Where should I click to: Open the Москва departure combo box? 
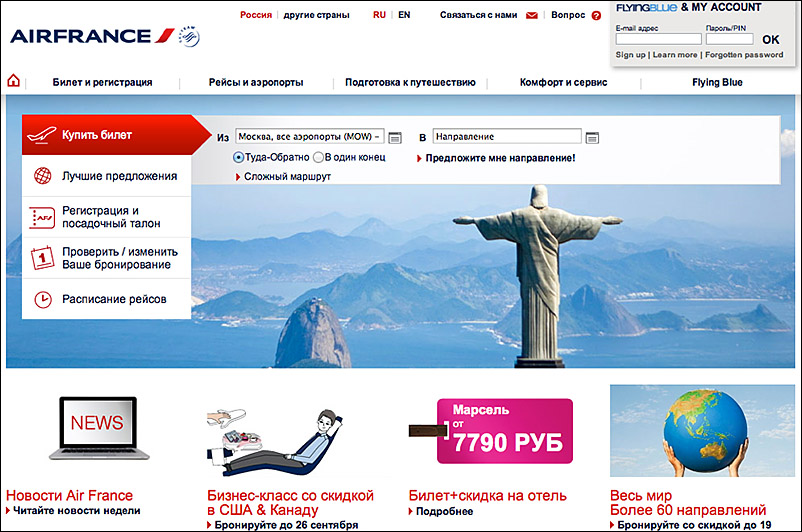(309, 137)
